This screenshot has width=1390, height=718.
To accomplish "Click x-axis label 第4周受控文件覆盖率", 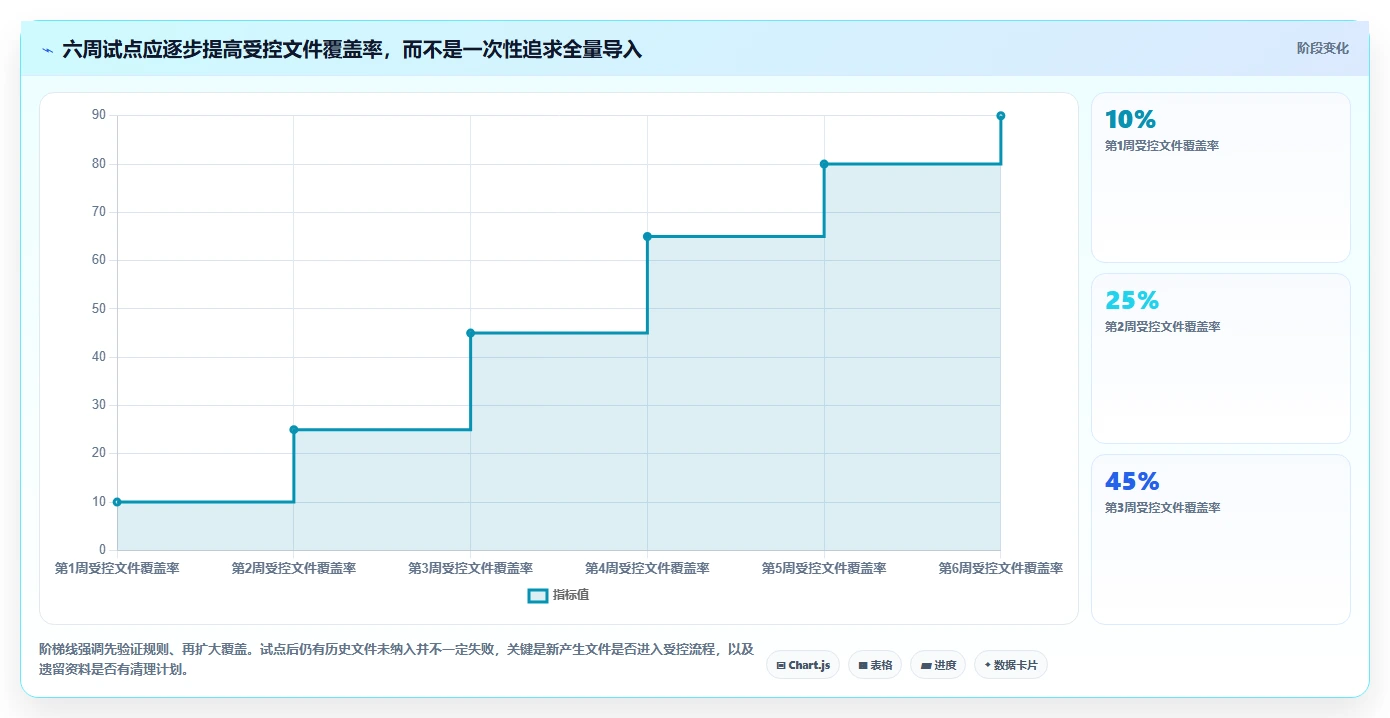I will click(x=647, y=569).
